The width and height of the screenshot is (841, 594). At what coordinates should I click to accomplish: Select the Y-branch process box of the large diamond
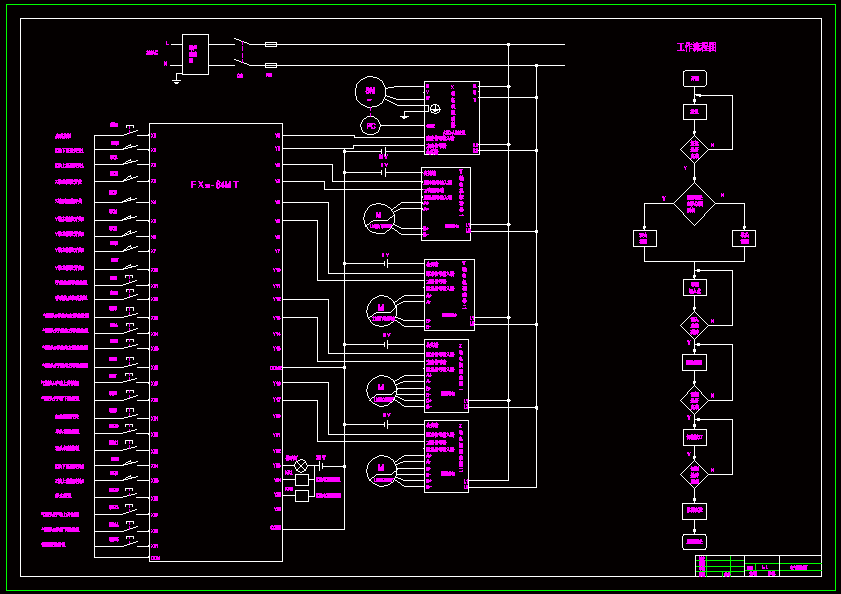645,238
